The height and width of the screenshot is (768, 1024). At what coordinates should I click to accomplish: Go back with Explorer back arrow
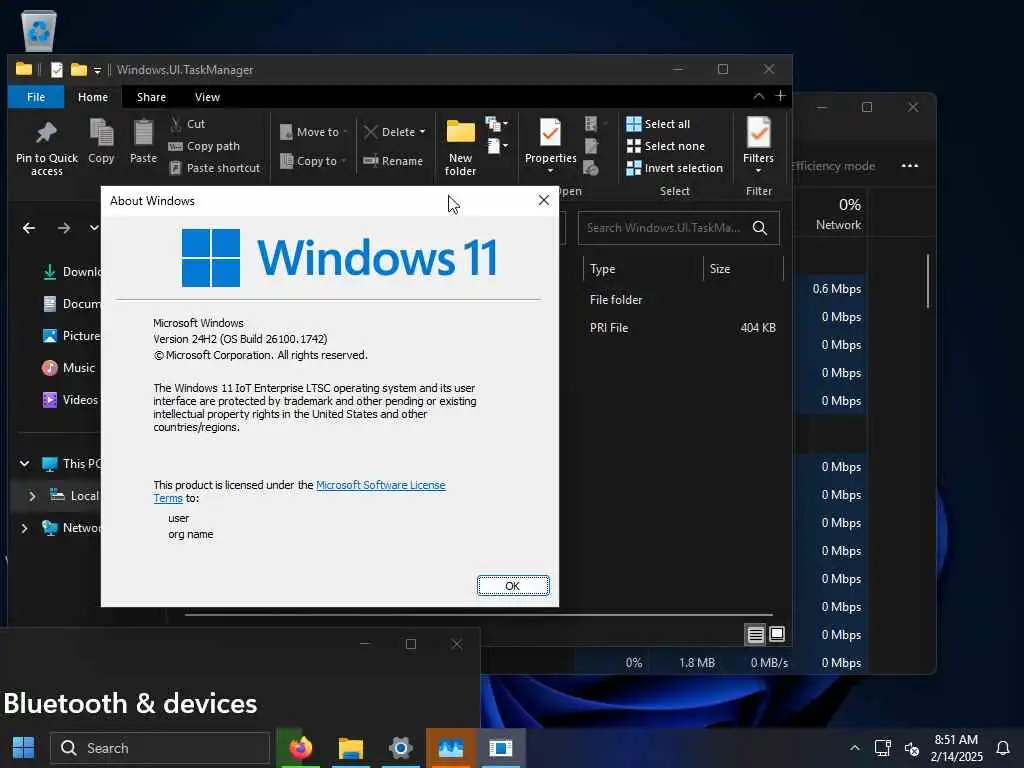pos(29,228)
